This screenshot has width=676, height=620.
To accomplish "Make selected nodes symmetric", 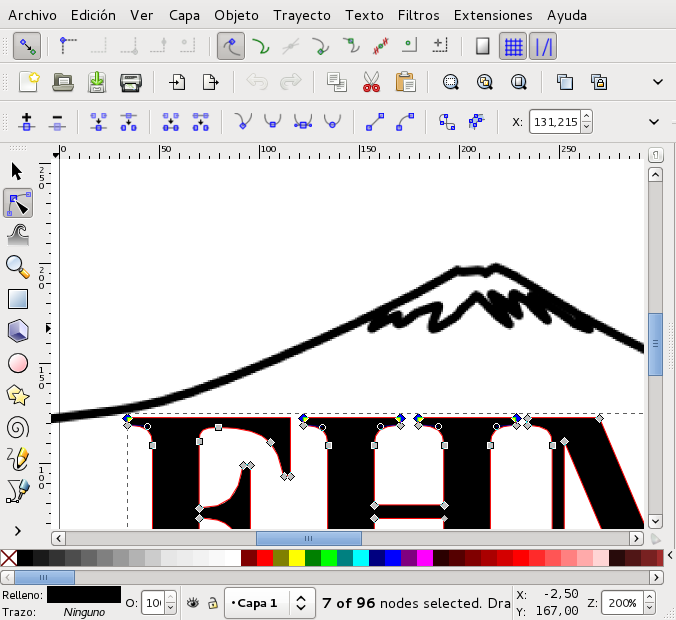I will pyautogui.click(x=303, y=122).
